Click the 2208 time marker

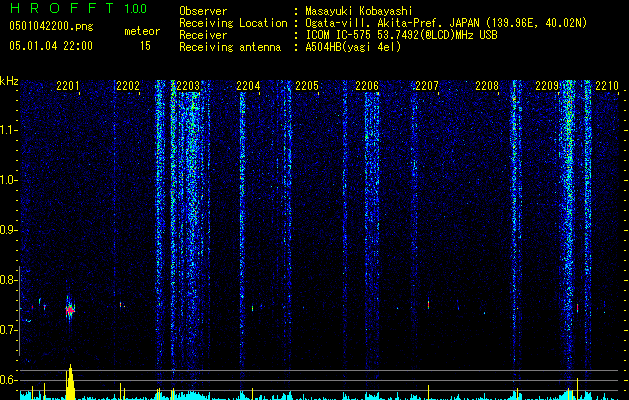487,85
